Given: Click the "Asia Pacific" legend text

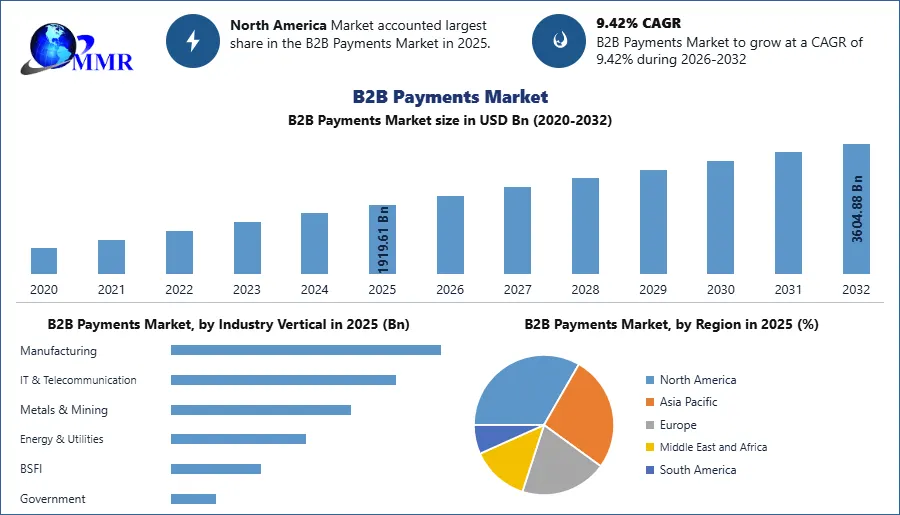Looking at the screenshot, I should coord(688,402).
